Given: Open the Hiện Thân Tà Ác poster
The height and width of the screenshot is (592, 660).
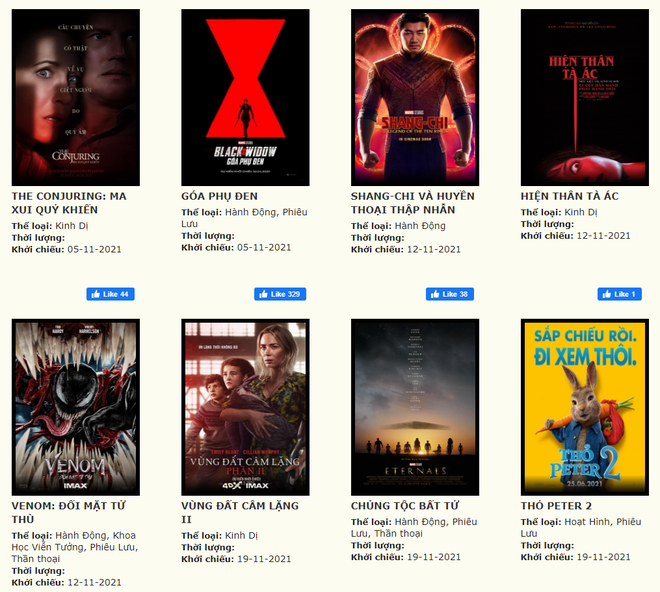Looking at the screenshot, I should 585,97.
